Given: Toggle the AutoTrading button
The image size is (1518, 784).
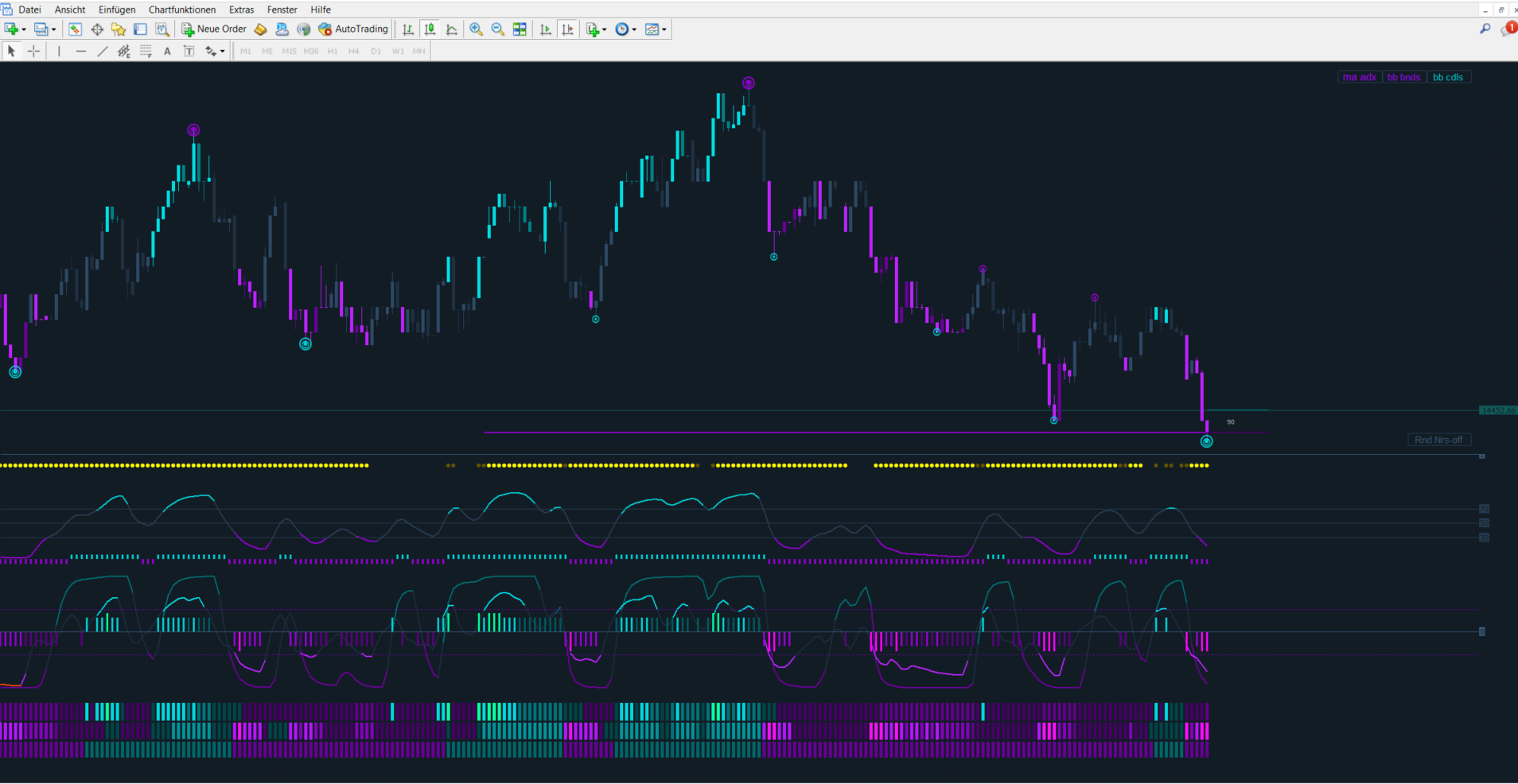Looking at the screenshot, I should tap(353, 29).
